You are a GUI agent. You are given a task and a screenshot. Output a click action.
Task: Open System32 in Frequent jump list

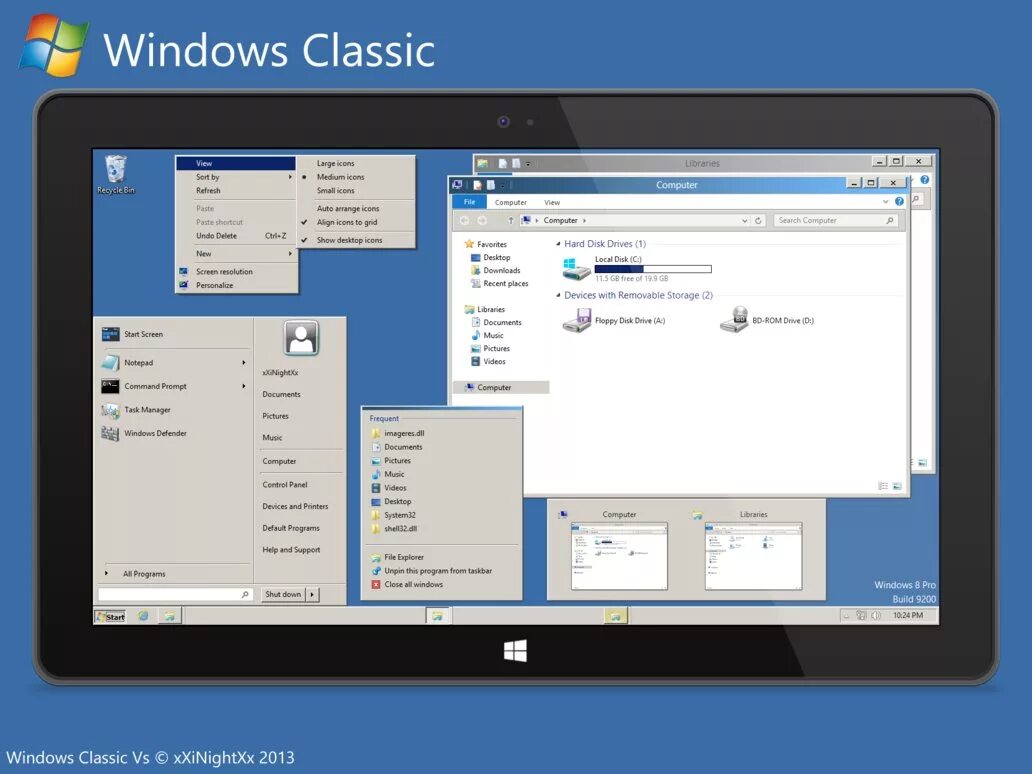click(400, 515)
